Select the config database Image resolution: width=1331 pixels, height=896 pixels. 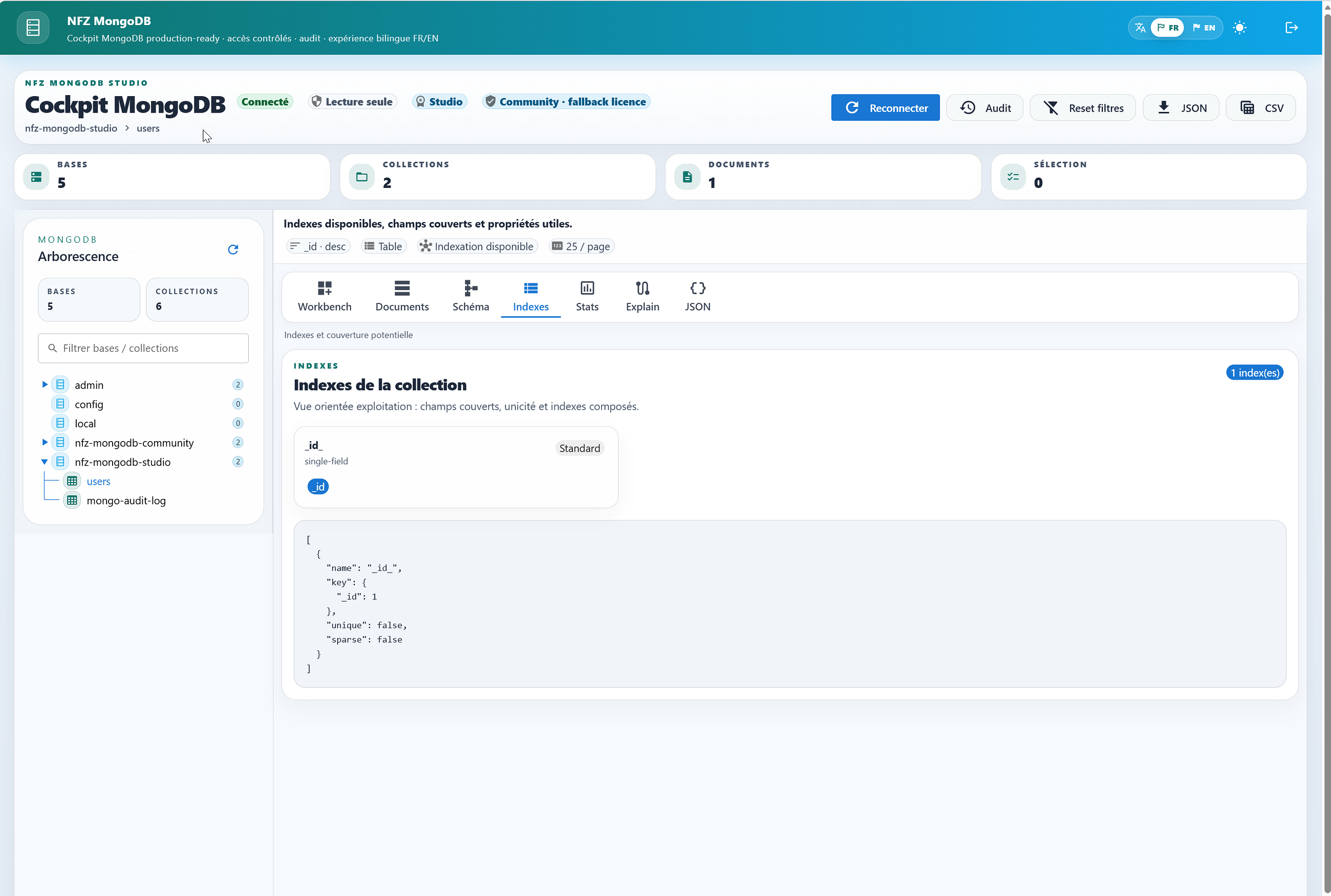(x=89, y=404)
